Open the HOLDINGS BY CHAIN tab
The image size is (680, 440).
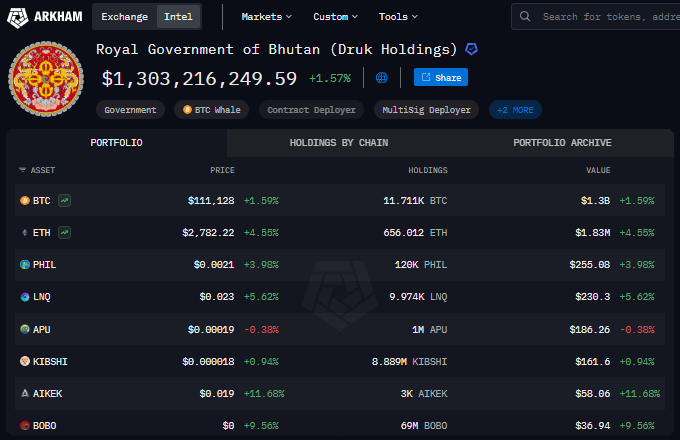pyautogui.click(x=339, y=143)
